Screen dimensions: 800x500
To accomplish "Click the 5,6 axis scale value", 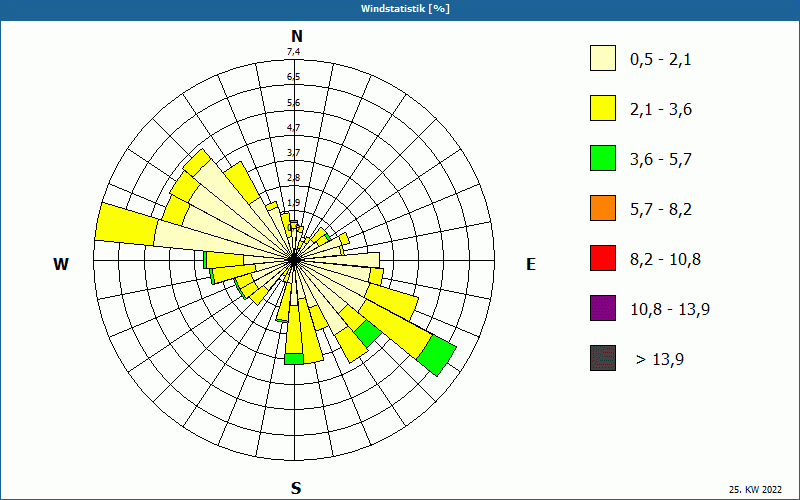I will (x=293, y=103).
